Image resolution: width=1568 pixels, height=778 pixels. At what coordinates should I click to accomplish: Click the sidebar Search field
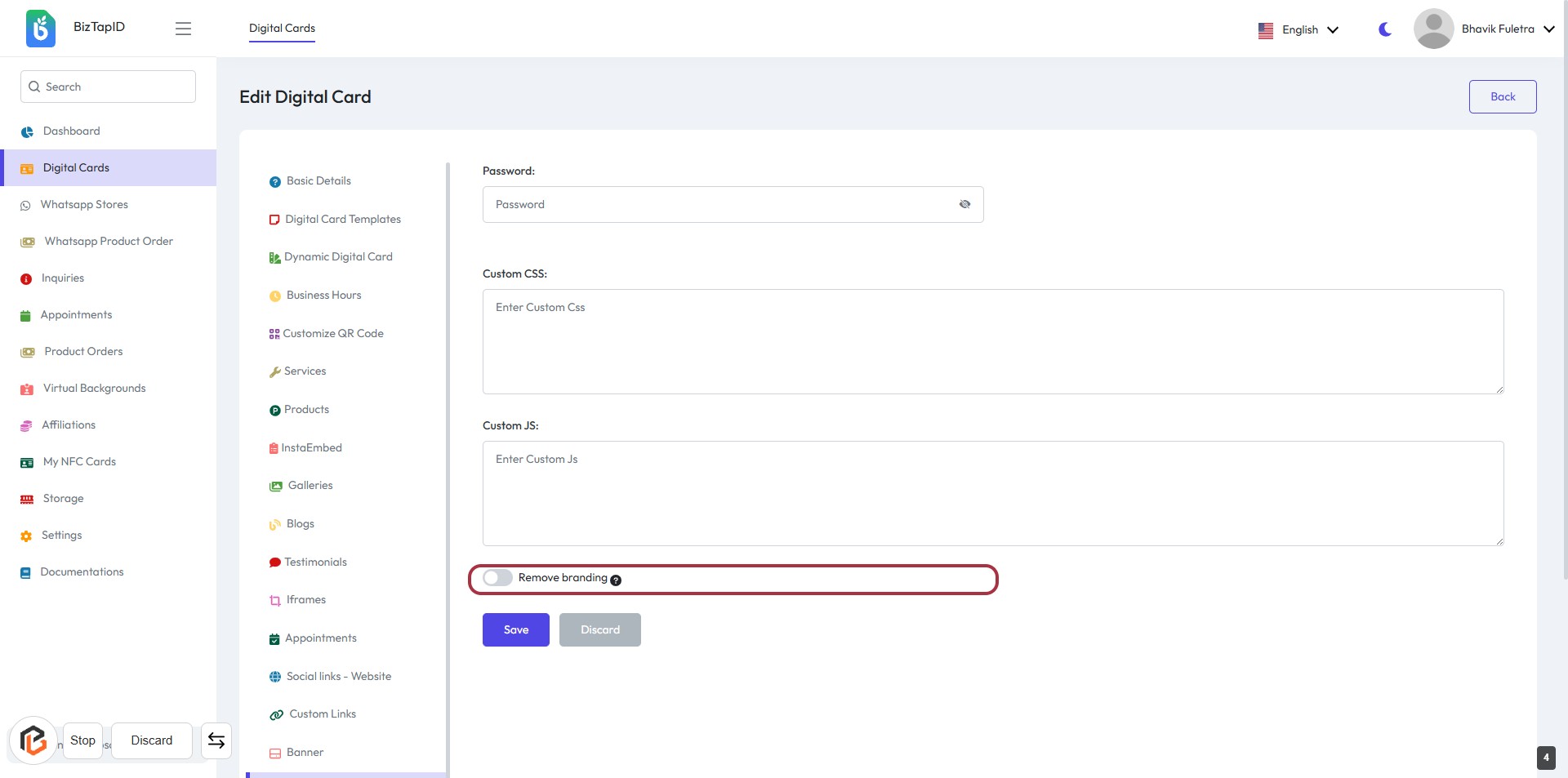tap(108, 87)
